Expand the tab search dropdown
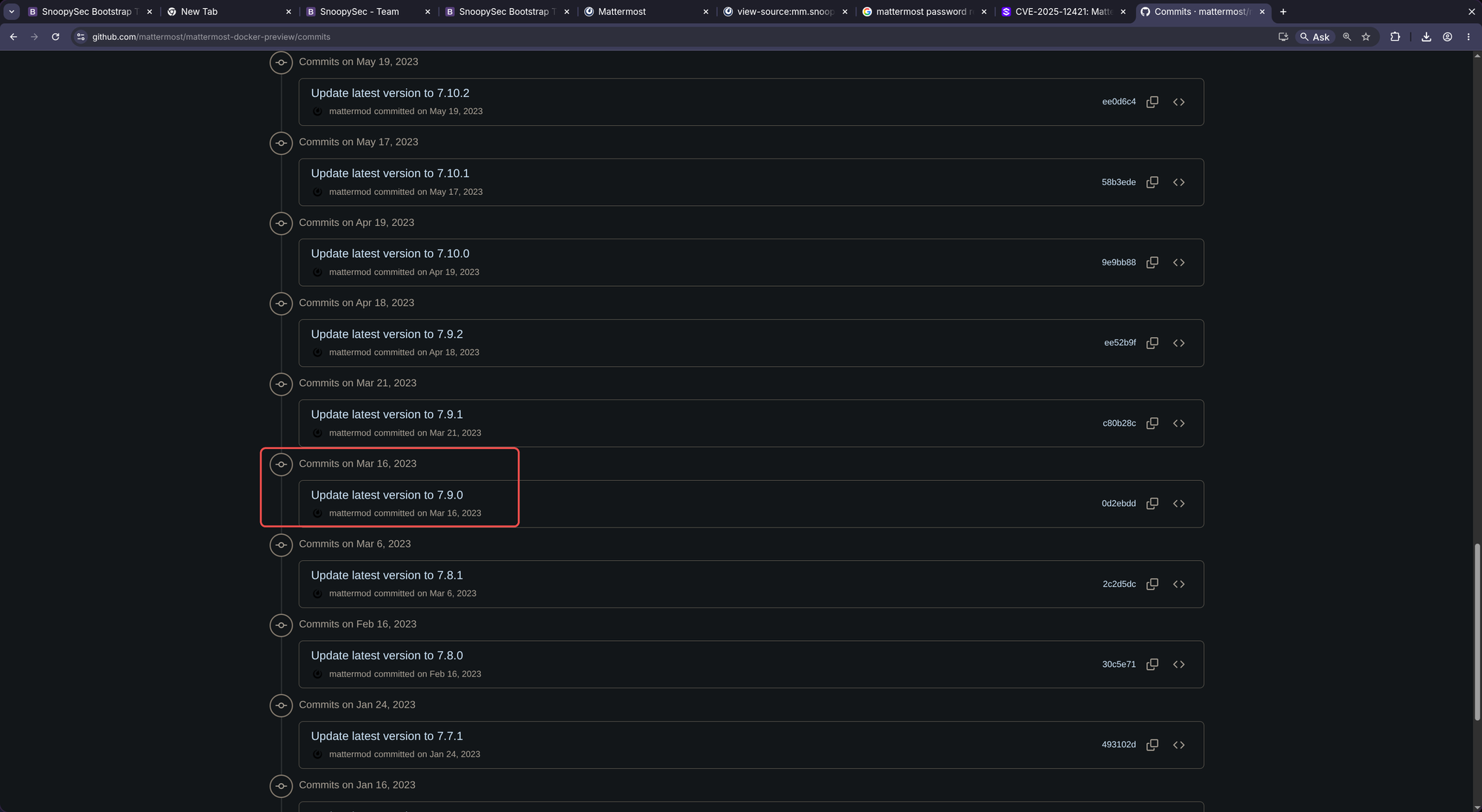Image resolution: width=1482 pixels, height=812 pixels. coord(11,12)
